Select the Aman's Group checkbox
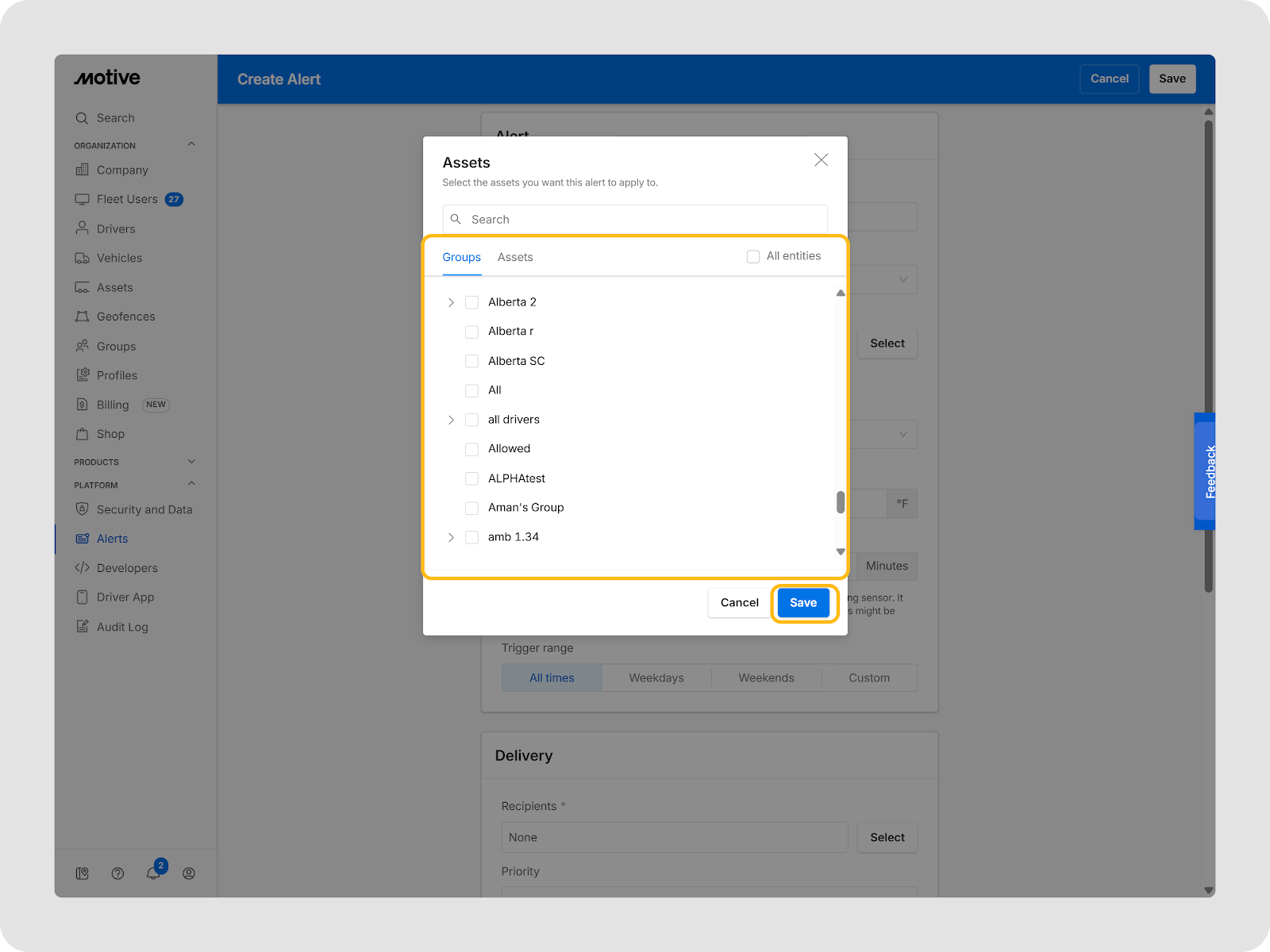The width and height of the screenshot is (1270, 952). (x=471, y=508)
